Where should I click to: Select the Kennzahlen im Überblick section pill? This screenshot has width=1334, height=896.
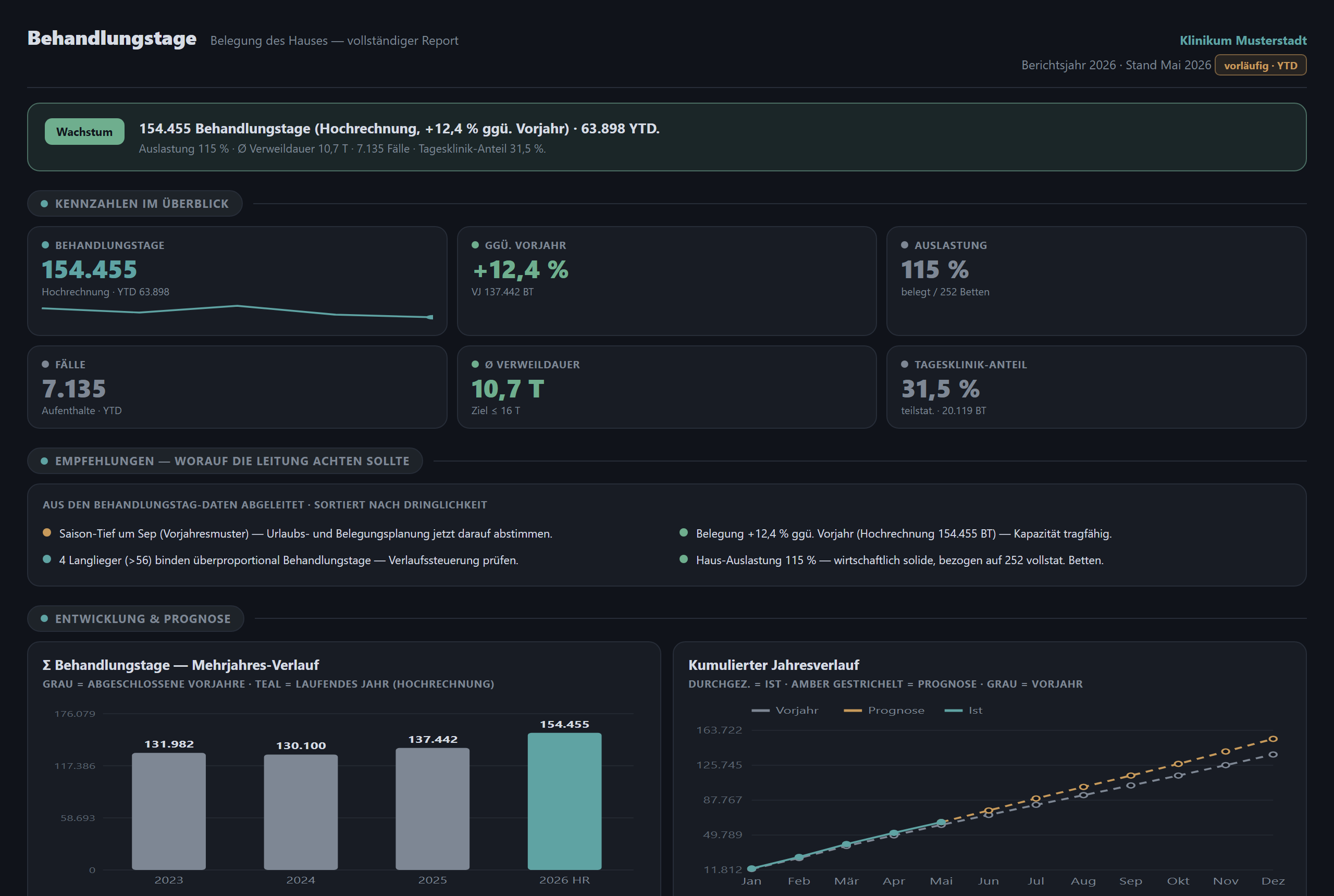click(x=135, y=204)
